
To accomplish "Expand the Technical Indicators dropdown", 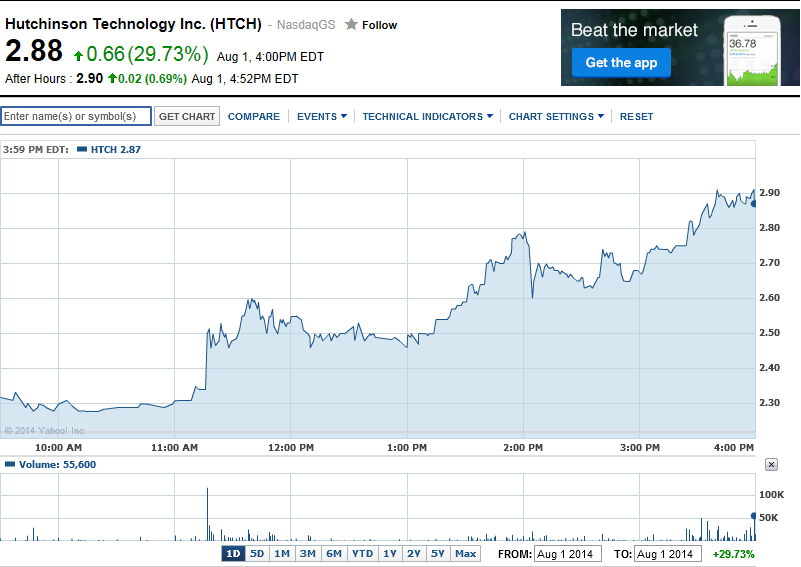I will [428, 116].
